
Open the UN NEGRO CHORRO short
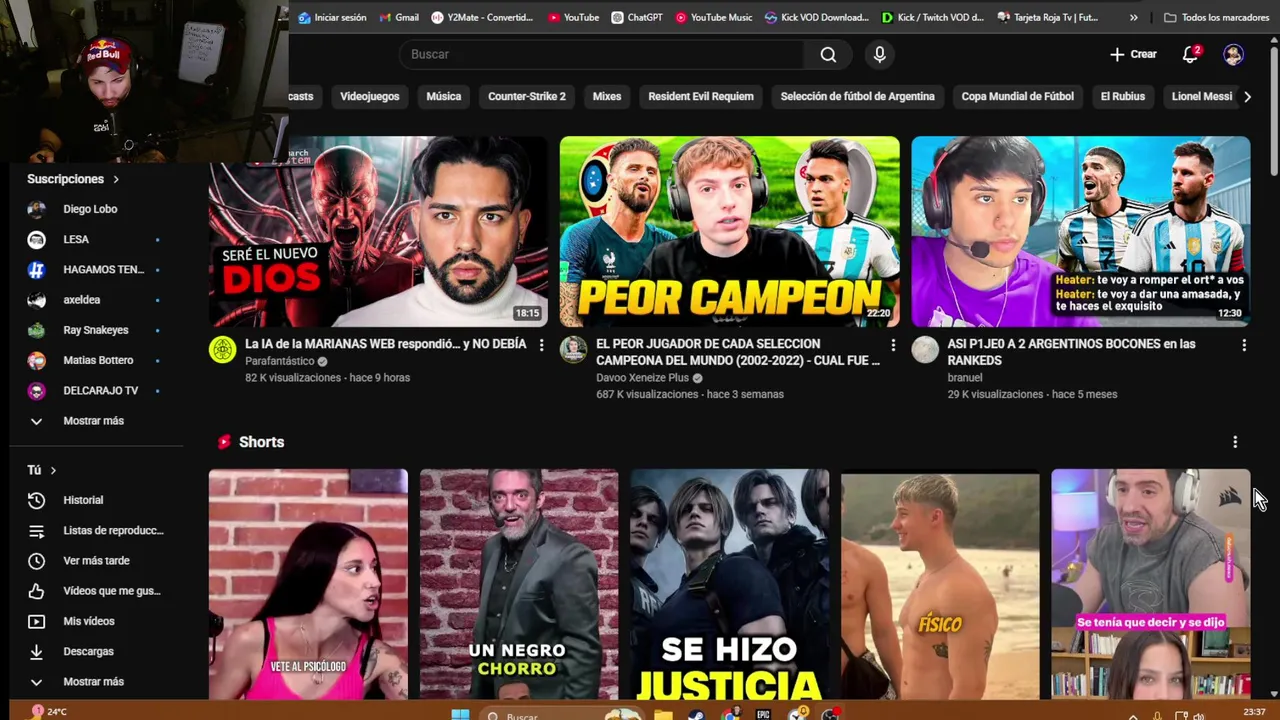(519, 584)
